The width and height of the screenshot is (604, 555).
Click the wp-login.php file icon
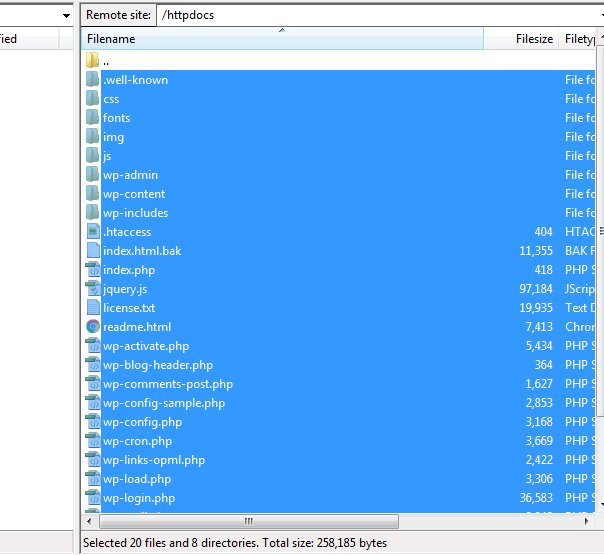(93, 498)
